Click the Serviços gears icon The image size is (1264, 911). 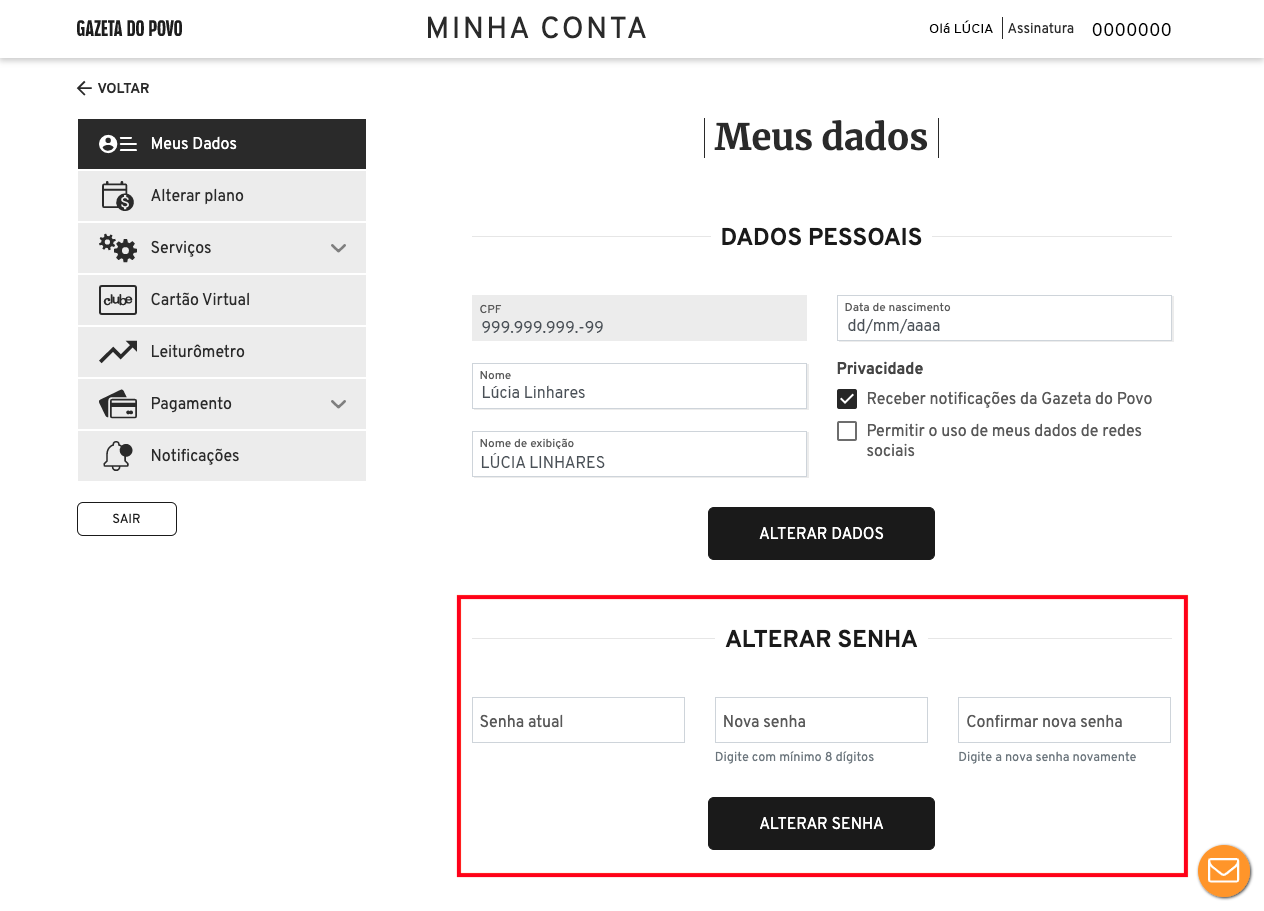117,247
